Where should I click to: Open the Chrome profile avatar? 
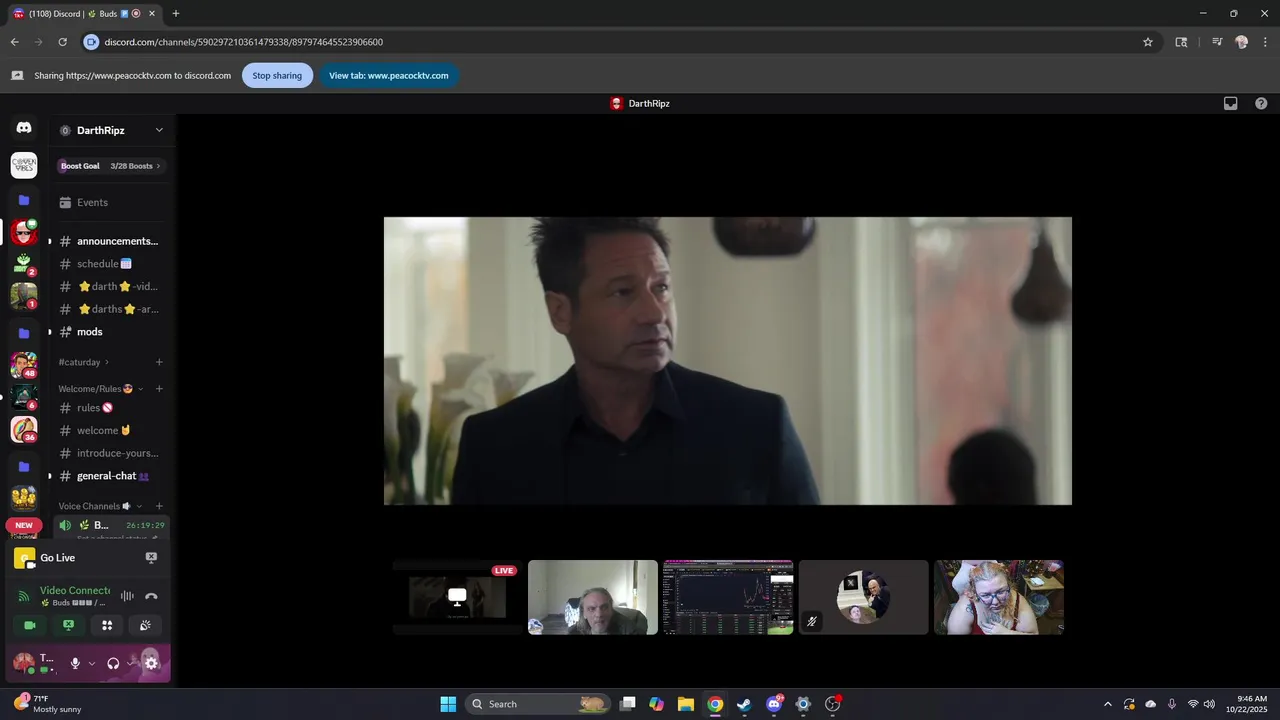pyautogui.click(x=1241, y=42)
